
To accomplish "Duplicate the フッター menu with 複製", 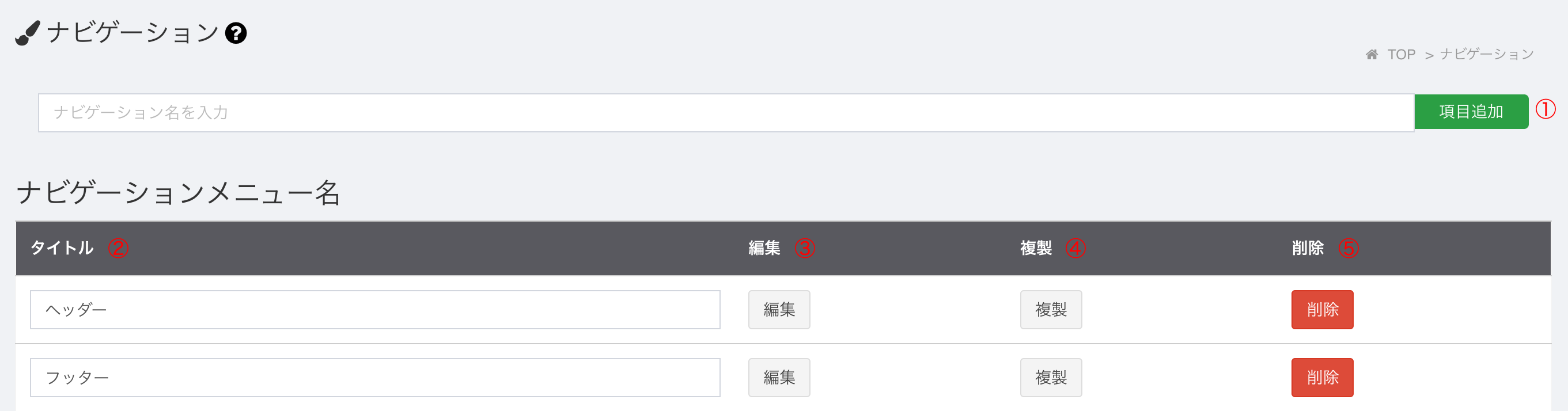I will [x=1051, y=378].
